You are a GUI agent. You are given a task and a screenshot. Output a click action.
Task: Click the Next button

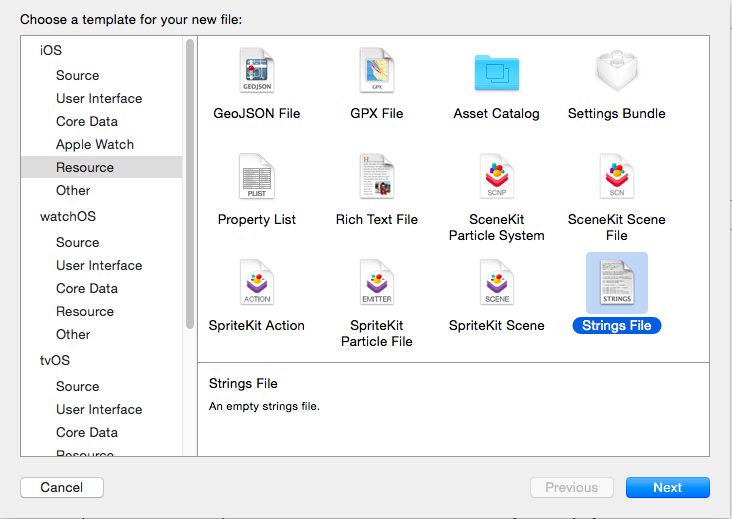coord(667,487)
